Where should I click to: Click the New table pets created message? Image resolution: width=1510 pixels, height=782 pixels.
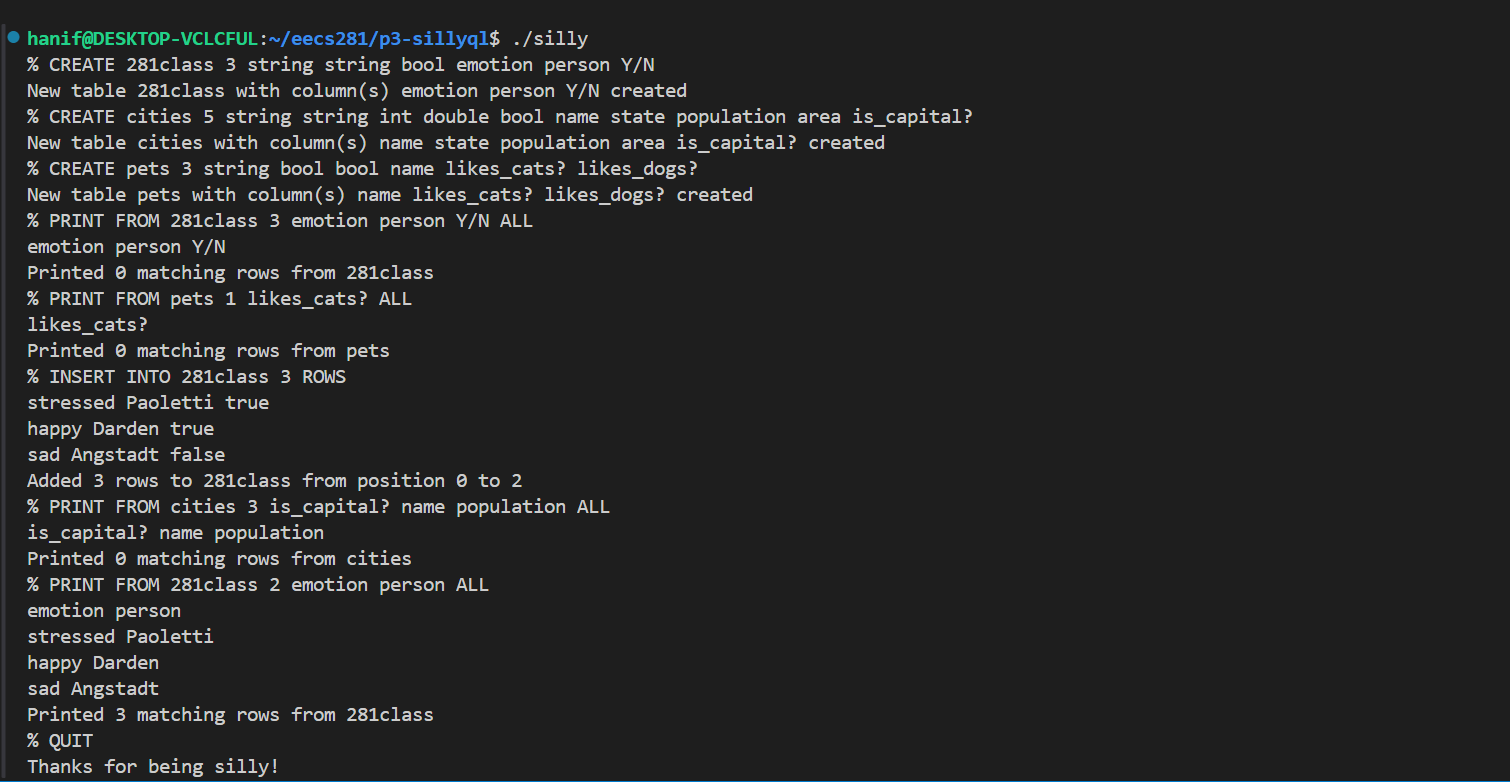(x=389, y=195)
